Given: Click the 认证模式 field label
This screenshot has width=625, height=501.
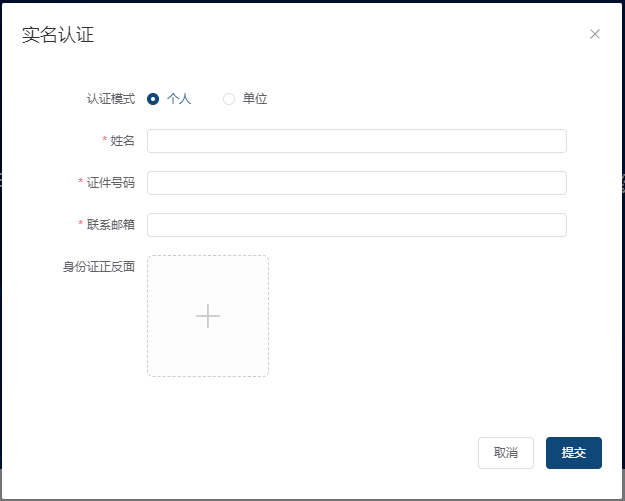Looking at the screenshot, I should [111, 99].
